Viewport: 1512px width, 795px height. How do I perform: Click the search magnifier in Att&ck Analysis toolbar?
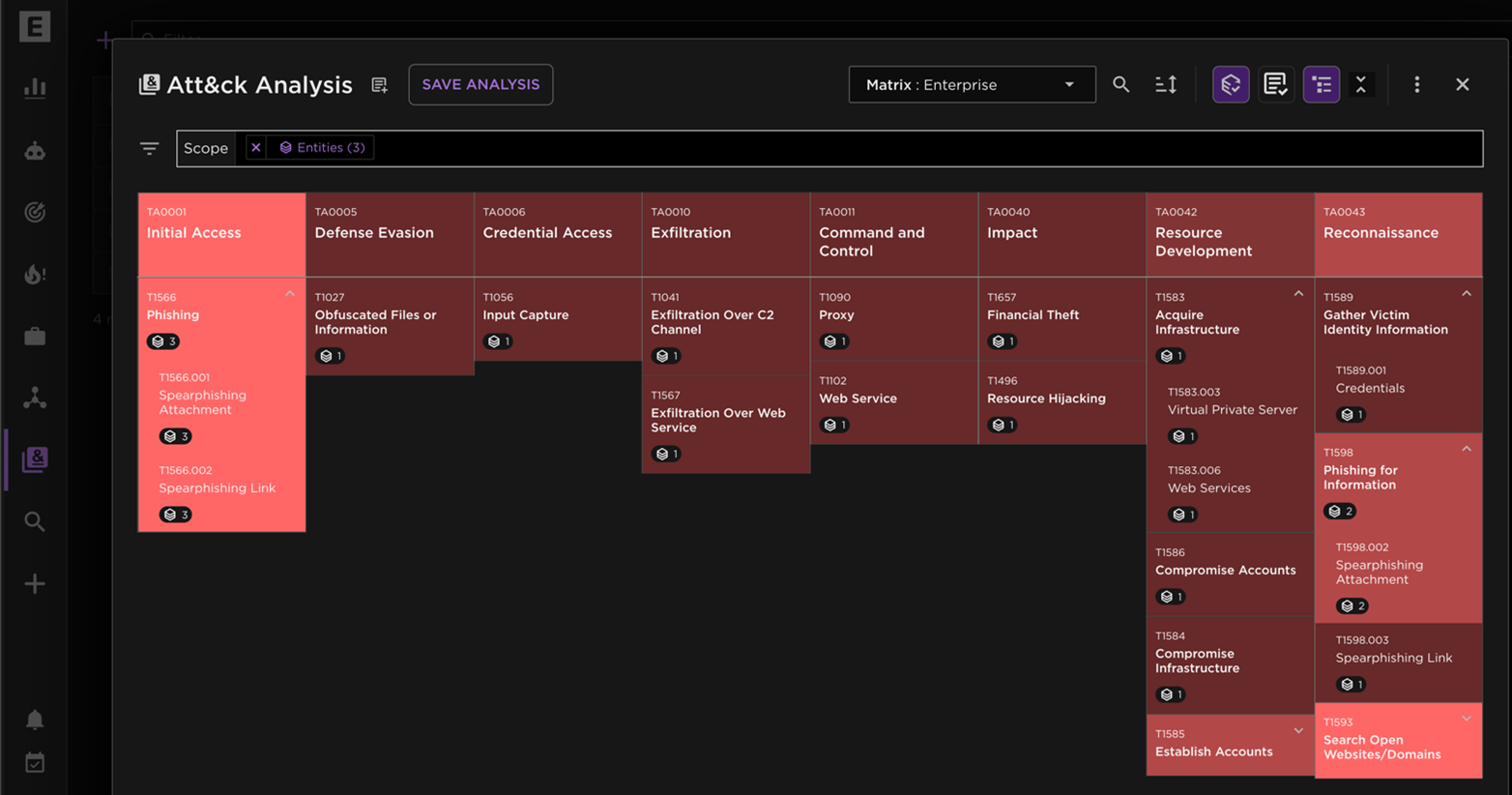(x=1120, y=85)
